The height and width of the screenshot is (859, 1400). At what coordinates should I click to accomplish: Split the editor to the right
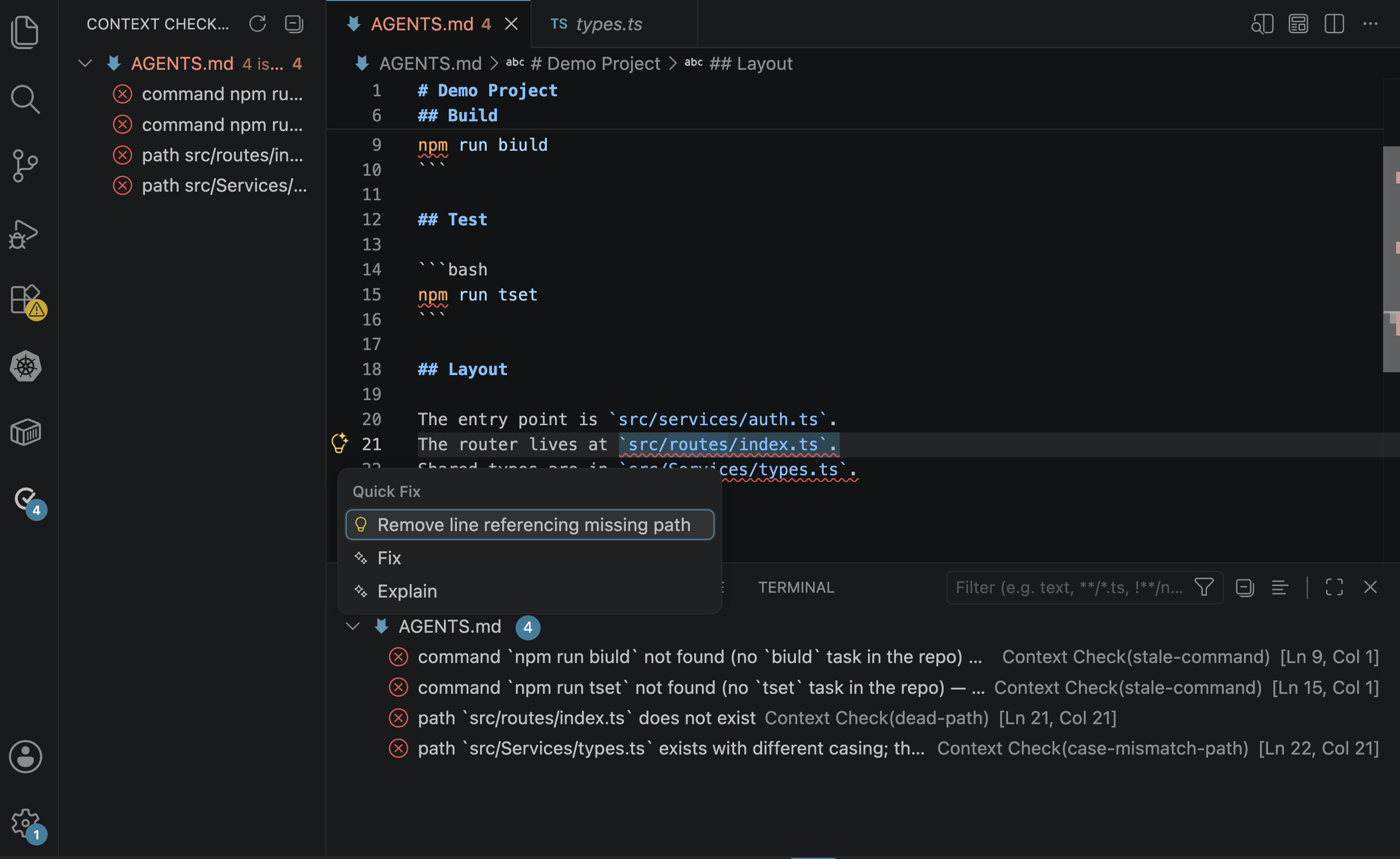(x=1334, y=24)
